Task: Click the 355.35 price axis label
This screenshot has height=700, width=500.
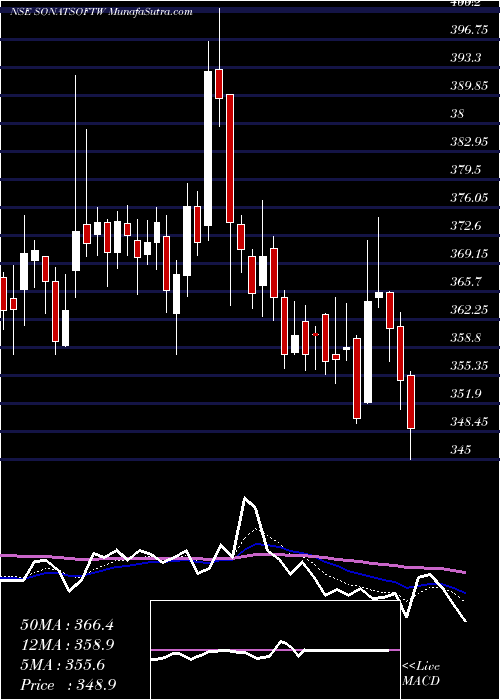Action: click(468, 366)
